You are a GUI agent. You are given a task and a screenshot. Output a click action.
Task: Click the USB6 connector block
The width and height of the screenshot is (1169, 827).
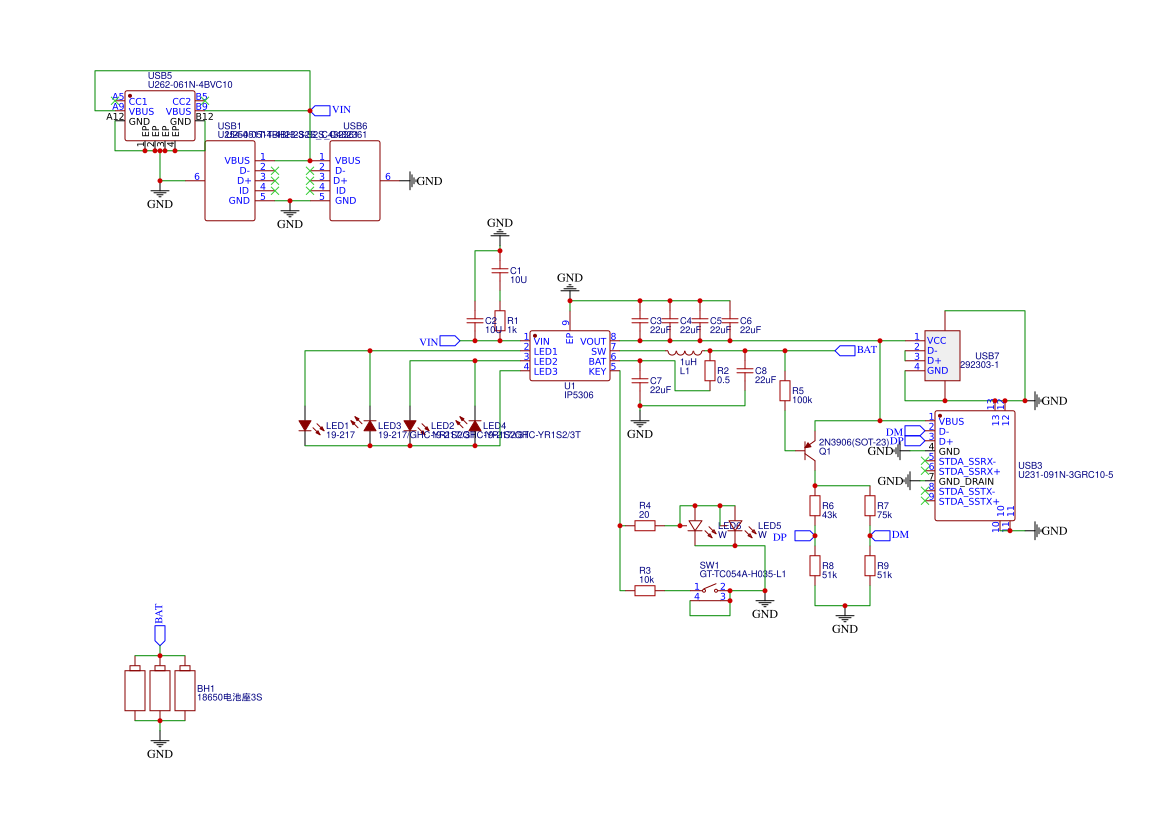pyautogui.click(x=355, y=180)
